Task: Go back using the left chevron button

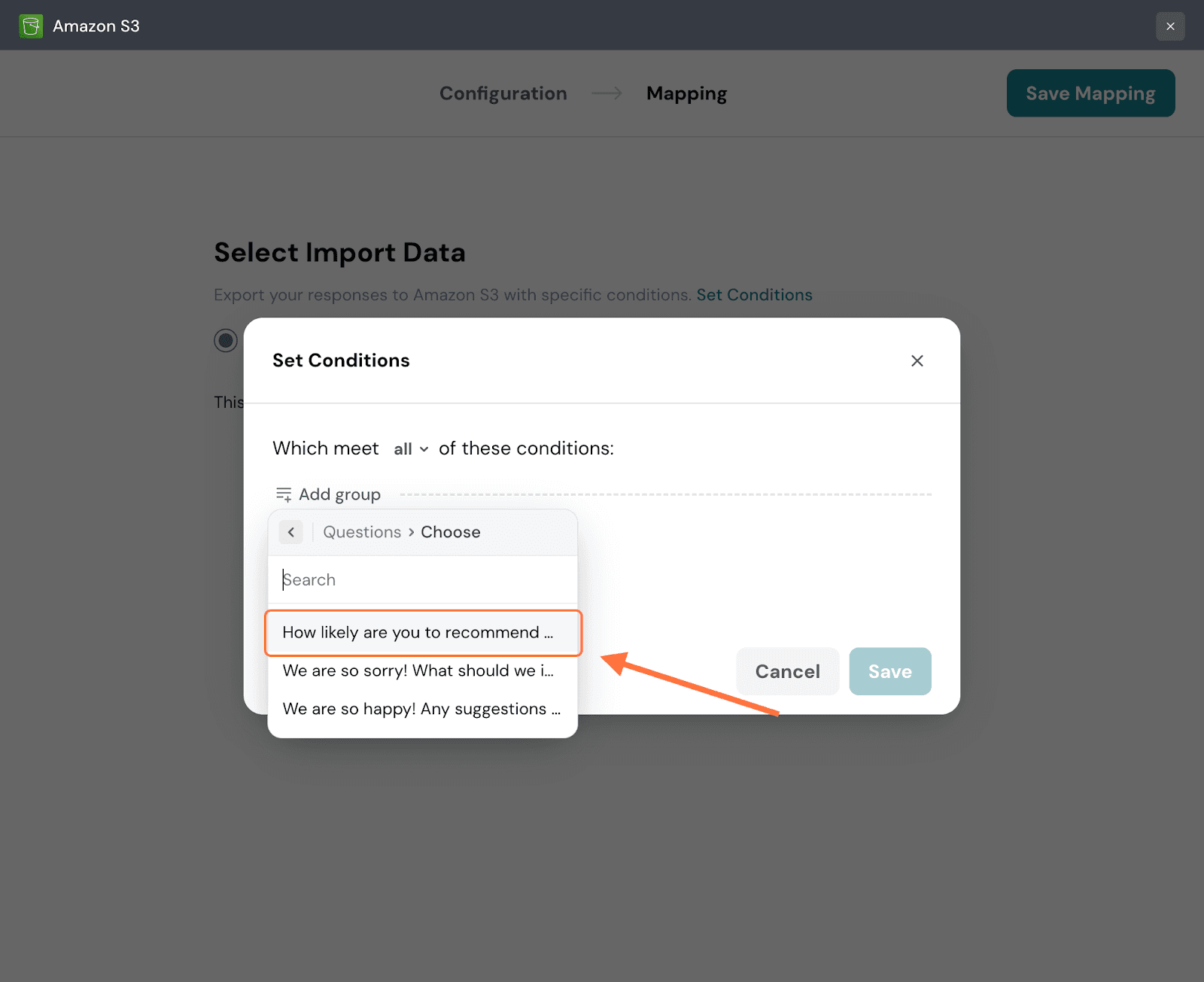Action: (291, 532)
